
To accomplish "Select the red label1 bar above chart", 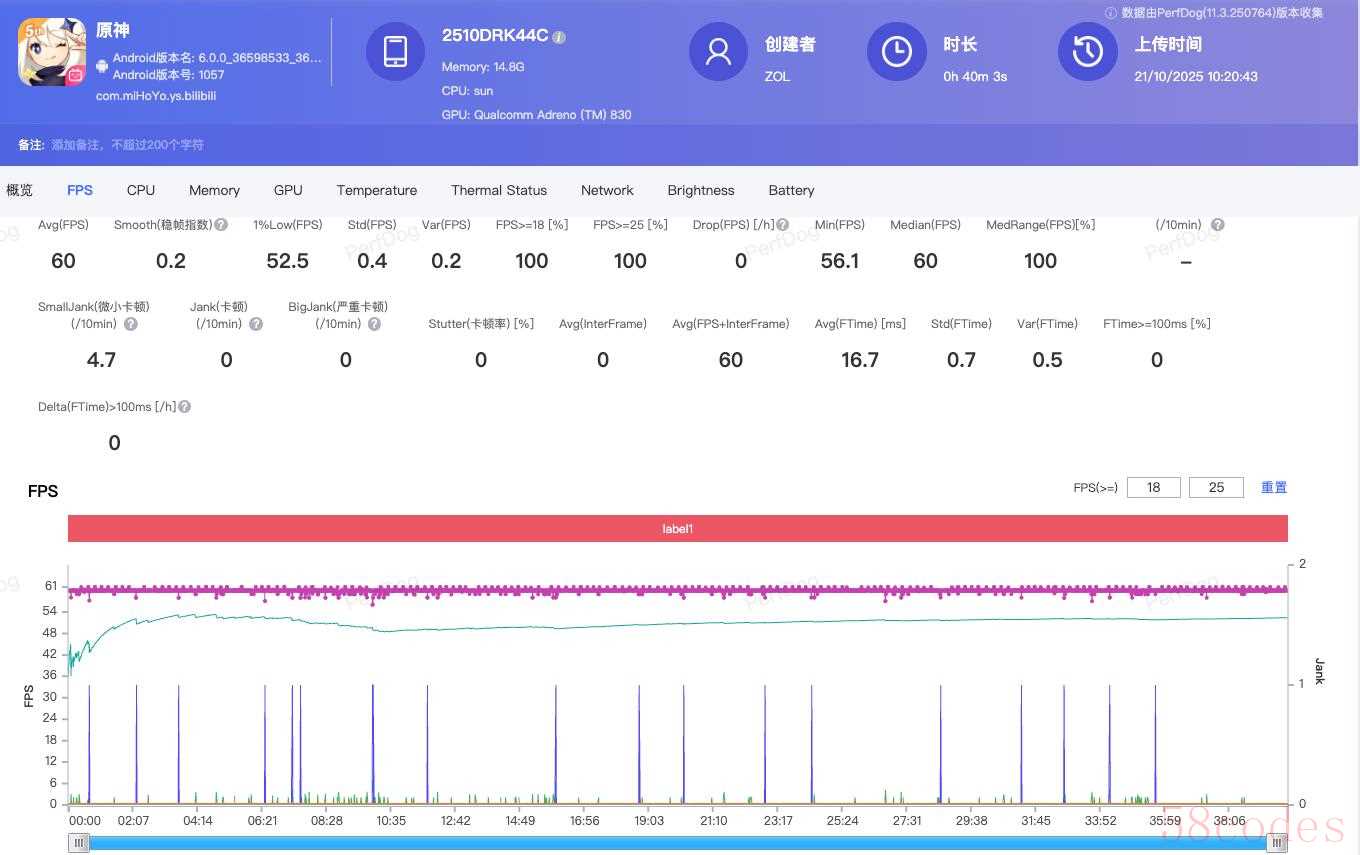I will coord(677,528).
